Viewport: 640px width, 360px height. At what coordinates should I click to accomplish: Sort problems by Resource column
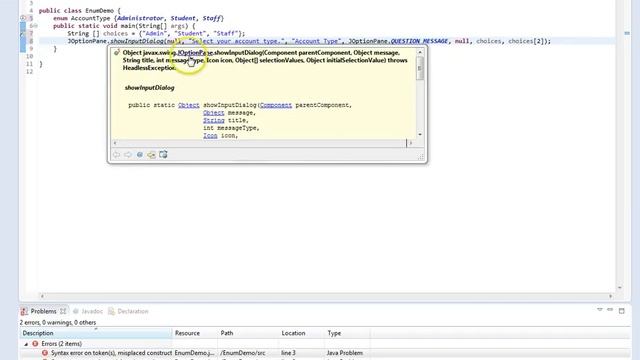coord(195,333)
